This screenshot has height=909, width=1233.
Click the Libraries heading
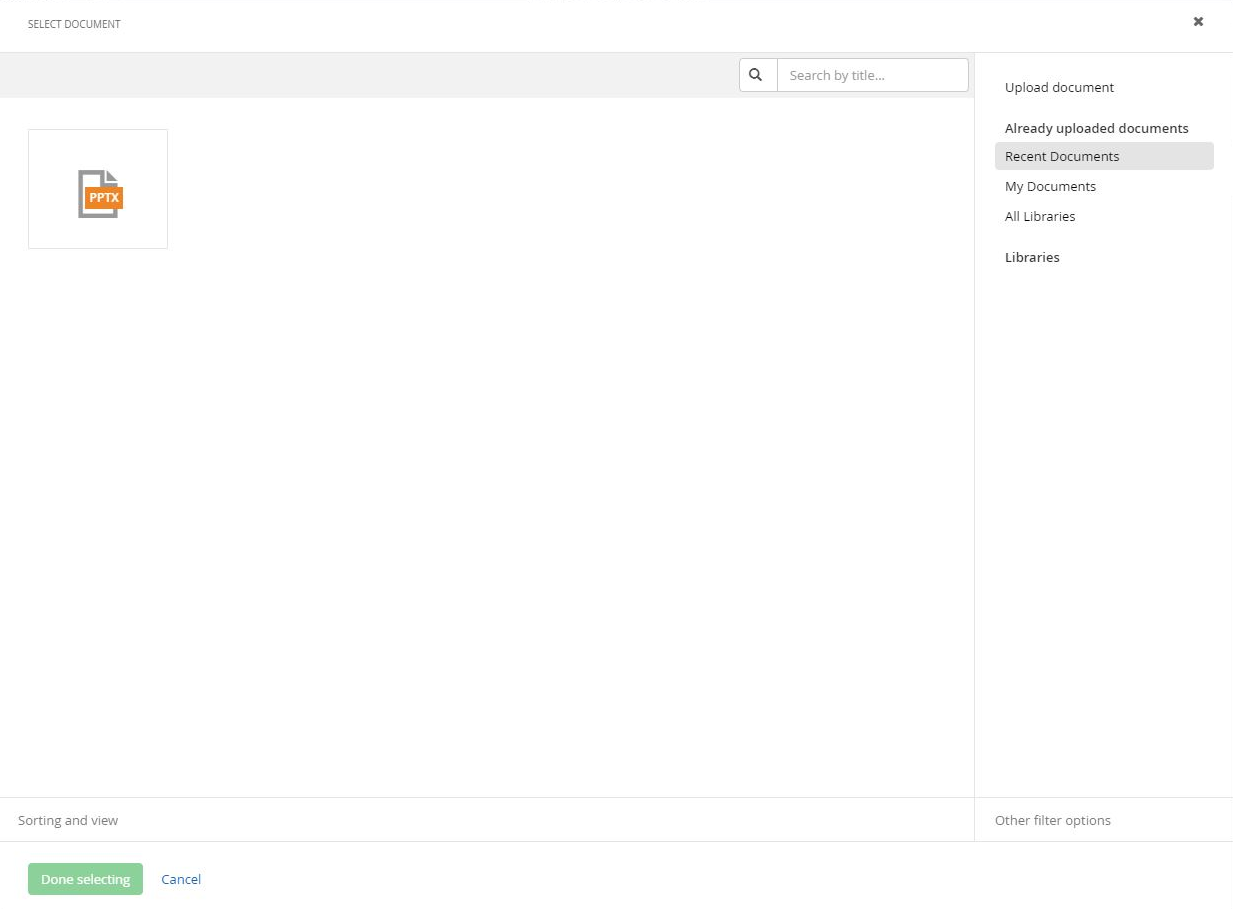tap(1032, 258)
